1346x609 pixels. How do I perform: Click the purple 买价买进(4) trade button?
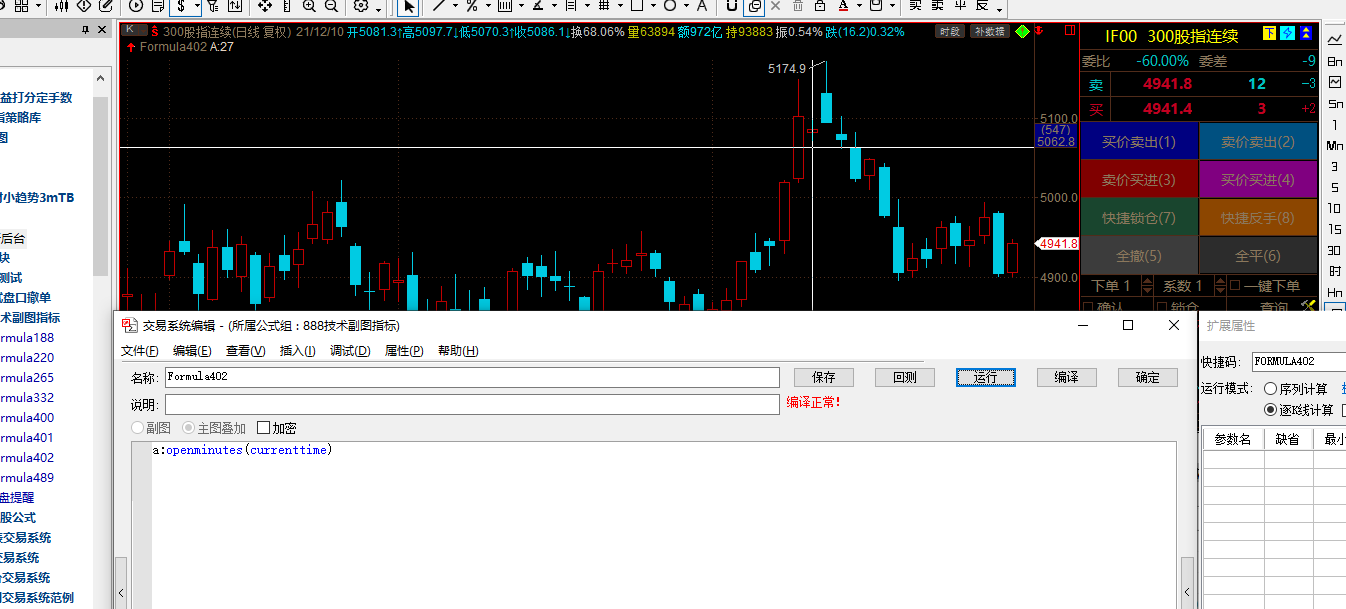tap(1258, 180)
